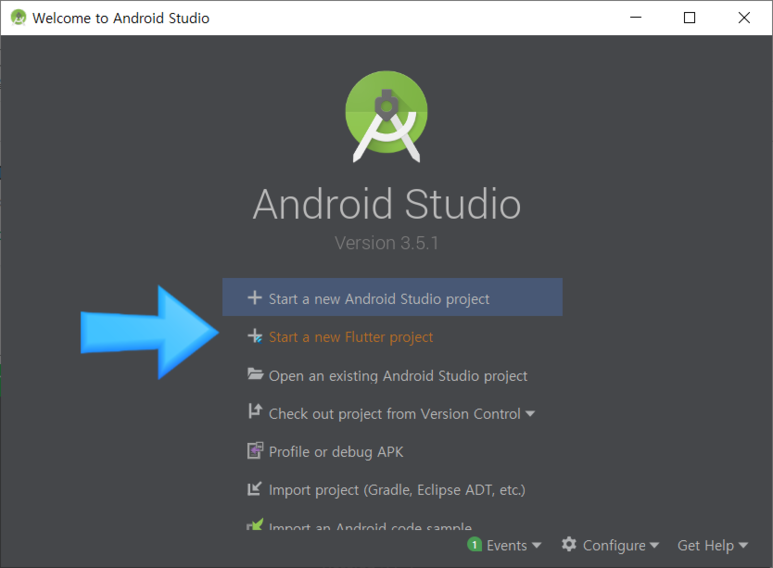The image size is (773, 568).
Task: Open the Check out project from Version Control menu
Action: click(391, 414)
